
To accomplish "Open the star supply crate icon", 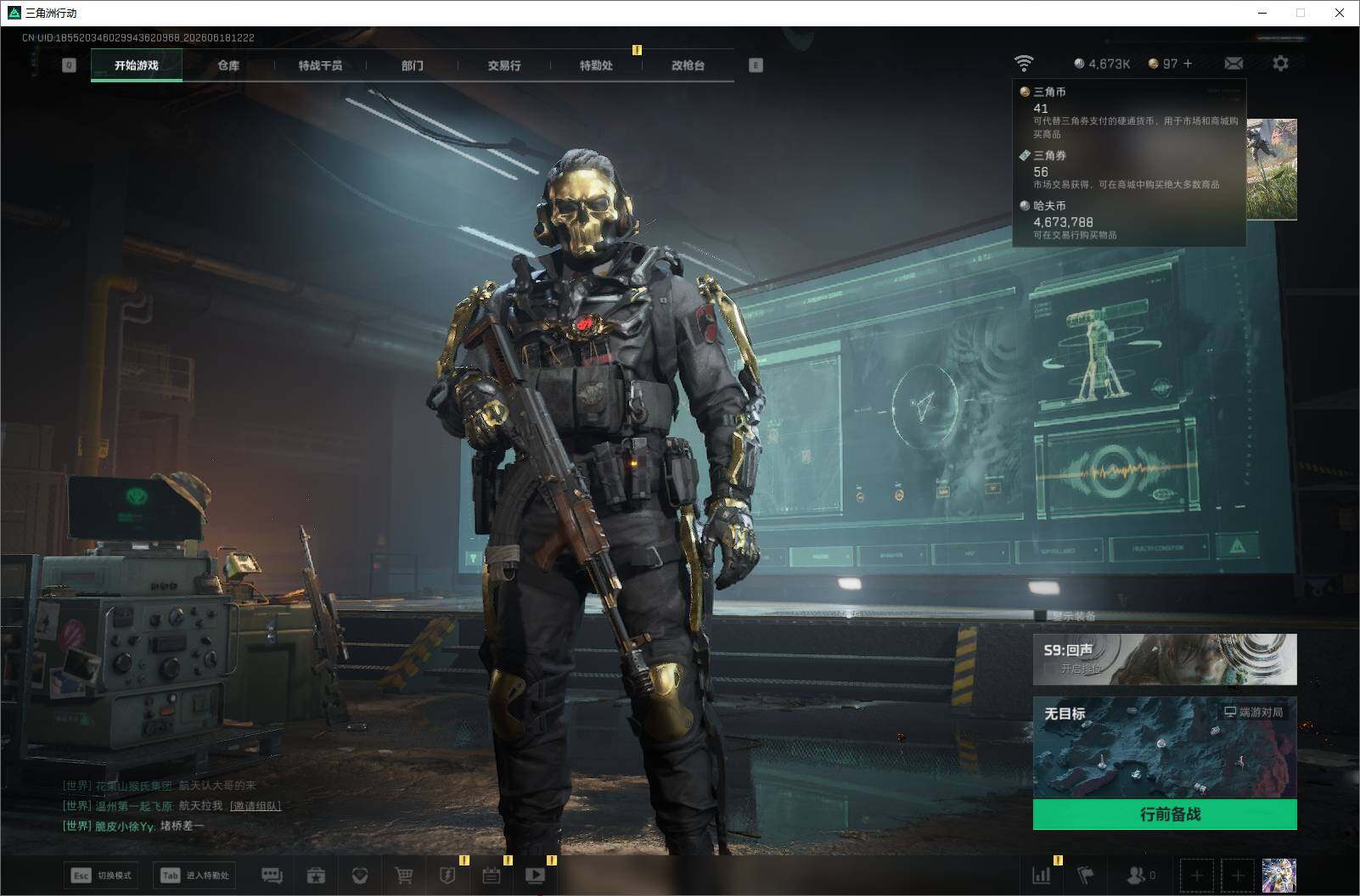I will (316, 875).
